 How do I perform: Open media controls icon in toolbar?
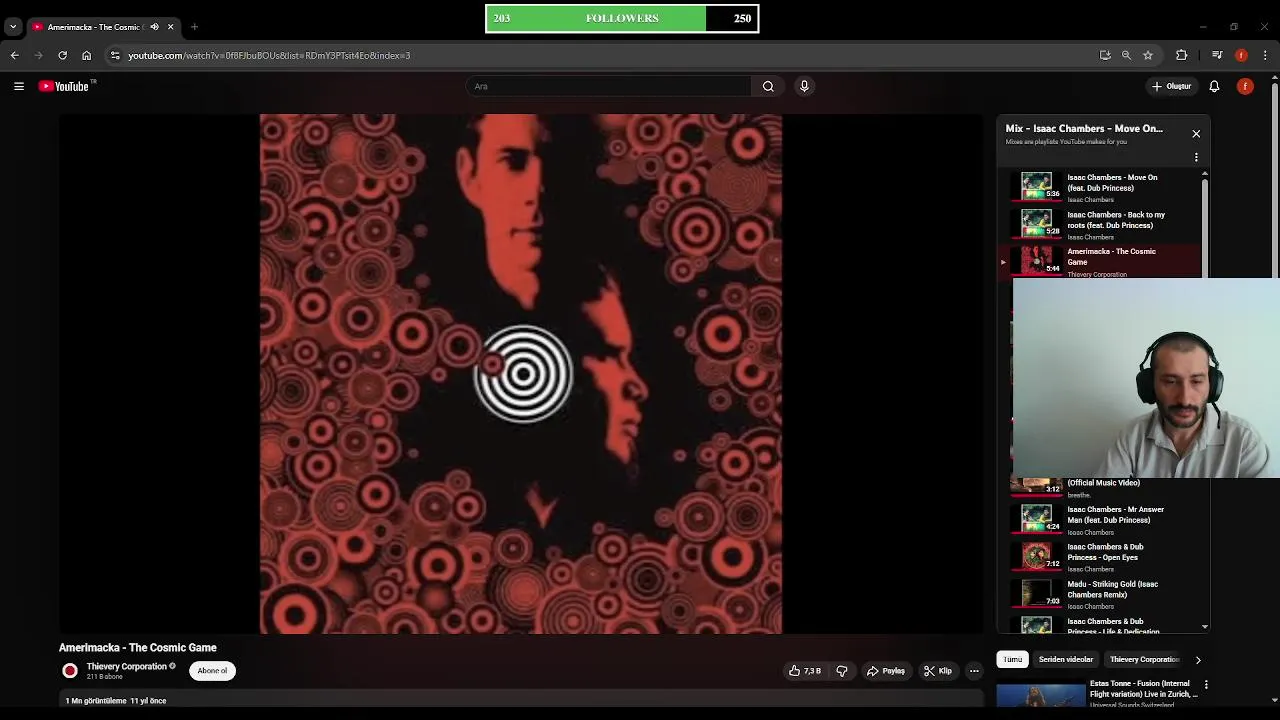(1217, 55)
